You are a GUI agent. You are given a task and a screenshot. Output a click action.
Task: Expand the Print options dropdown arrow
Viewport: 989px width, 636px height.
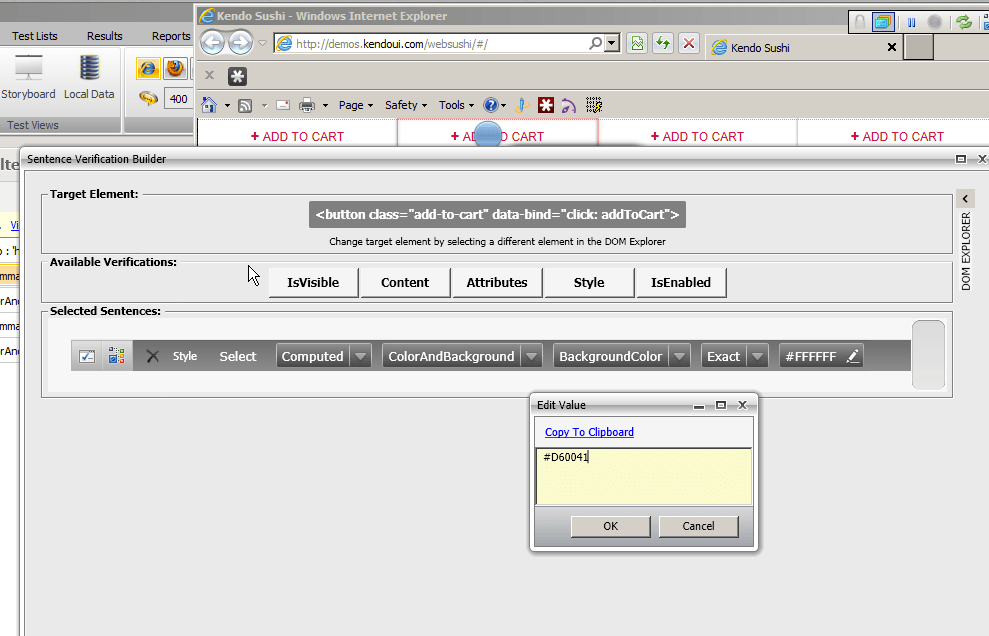click(x=325, y=105)
